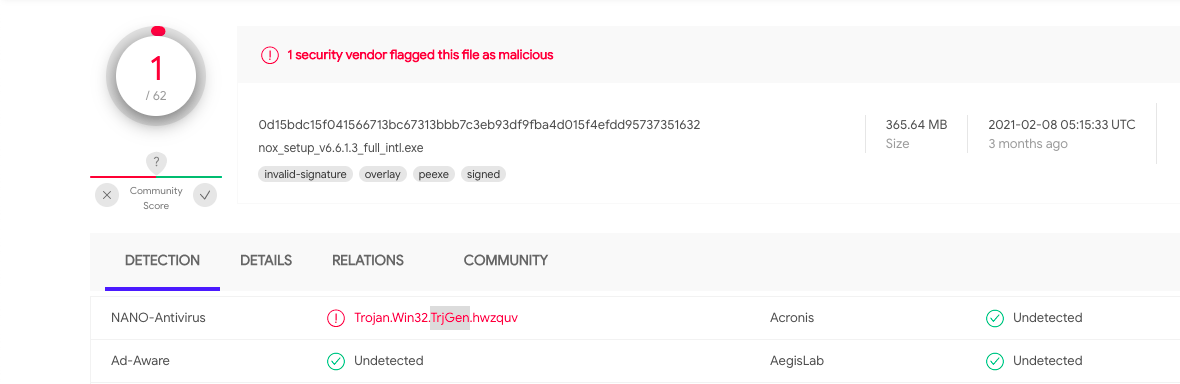Viewport: 1180px width, 384px height.
Task: Click the overlay tag
Action: pos(383,174)
